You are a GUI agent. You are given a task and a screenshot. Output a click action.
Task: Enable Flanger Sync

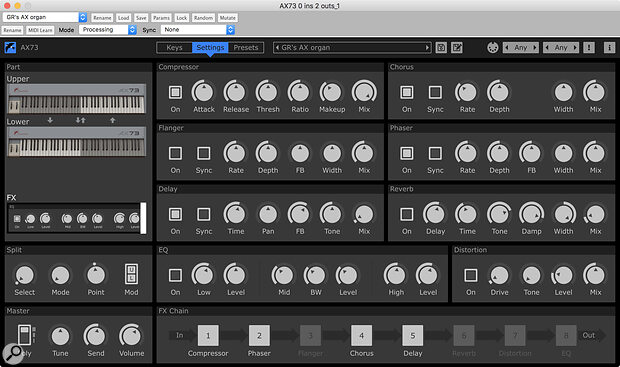point(204,153)
